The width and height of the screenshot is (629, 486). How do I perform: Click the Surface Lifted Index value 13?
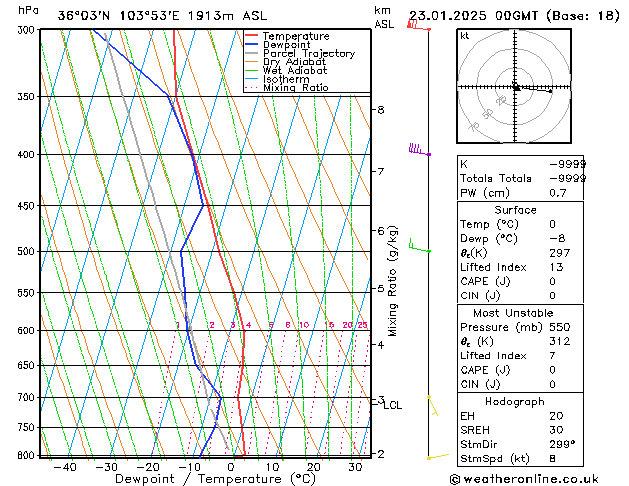pos(556,267)
